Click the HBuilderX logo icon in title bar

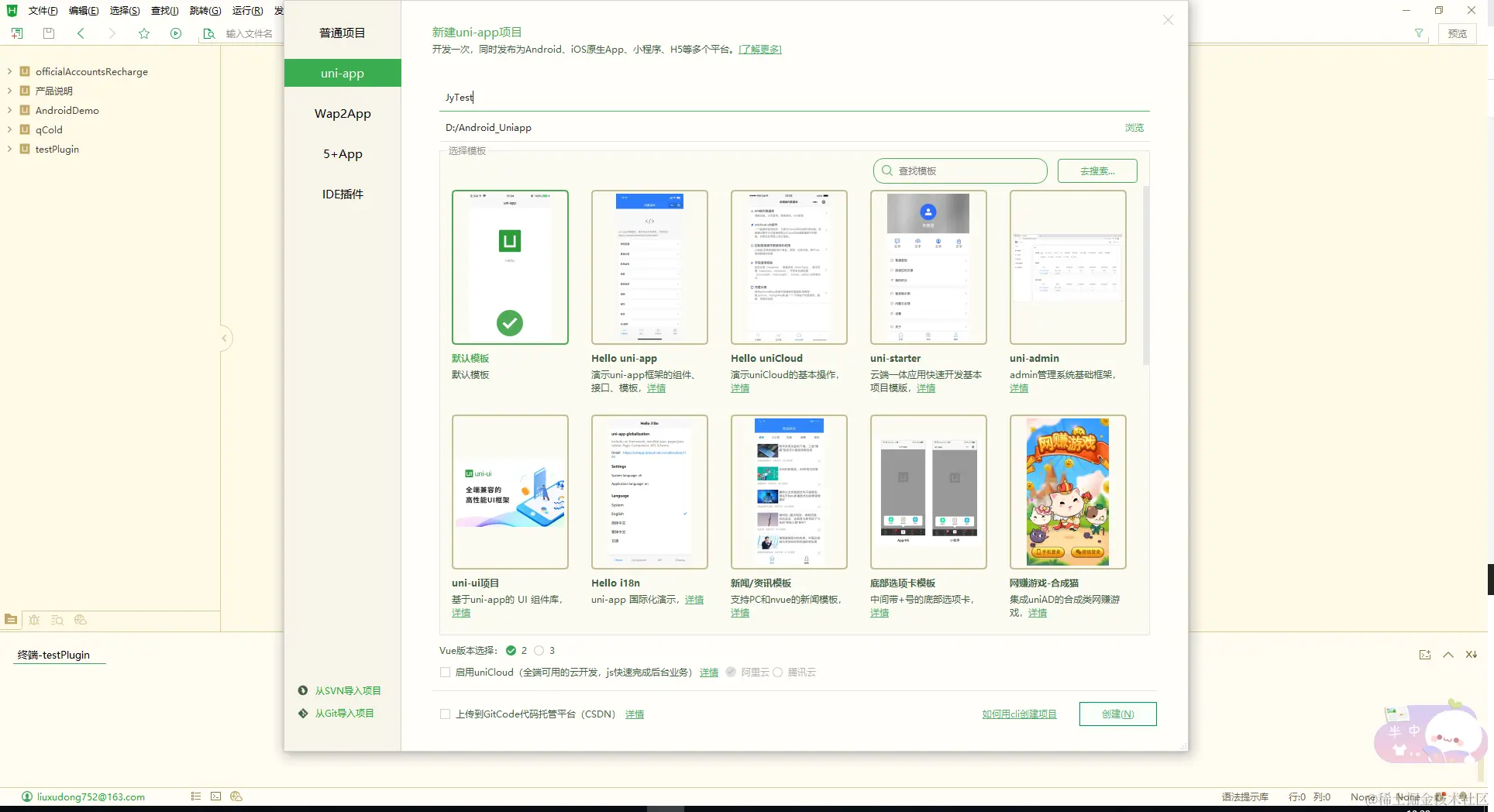tap(12, 10)
